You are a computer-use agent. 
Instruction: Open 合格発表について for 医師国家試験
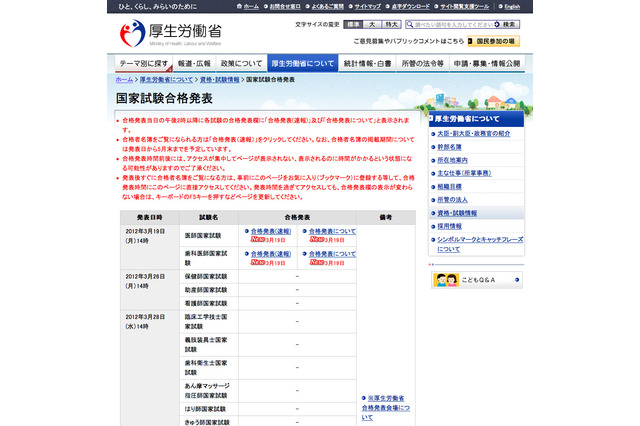coord(332,231)
